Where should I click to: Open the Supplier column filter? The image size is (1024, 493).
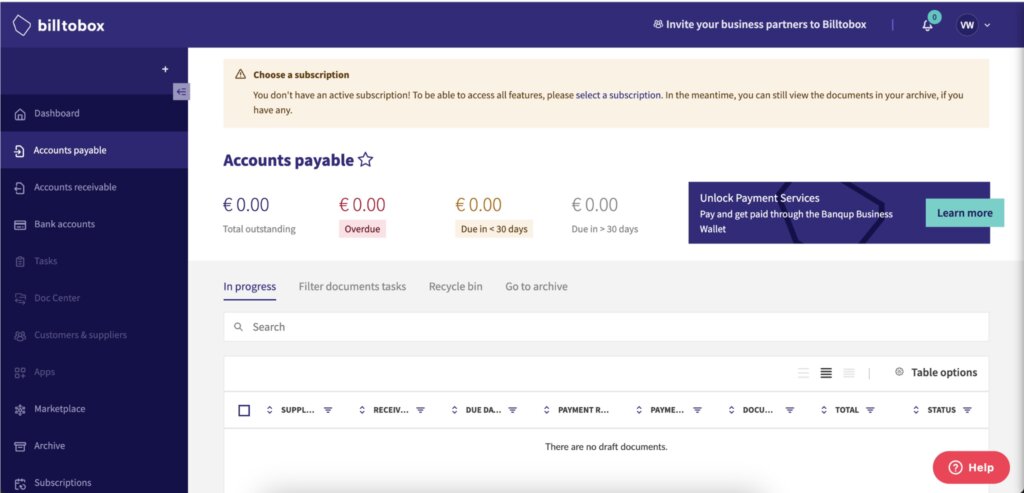coord(328,410)
